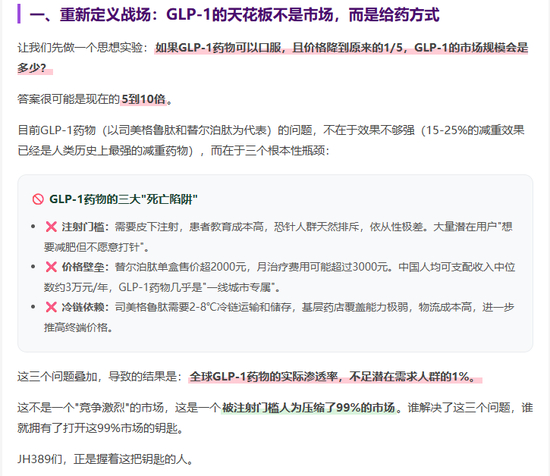Screen dimensions: 550x476
Task: Click the bullet point of 价格壁垒 item
Action: (x=33, y=267)
